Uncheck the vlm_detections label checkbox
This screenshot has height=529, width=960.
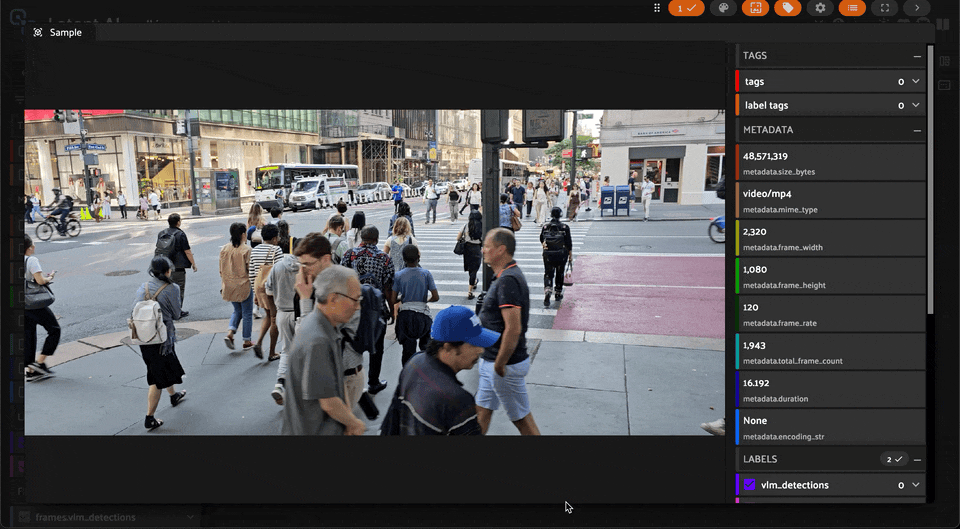[x=750, y=485]
